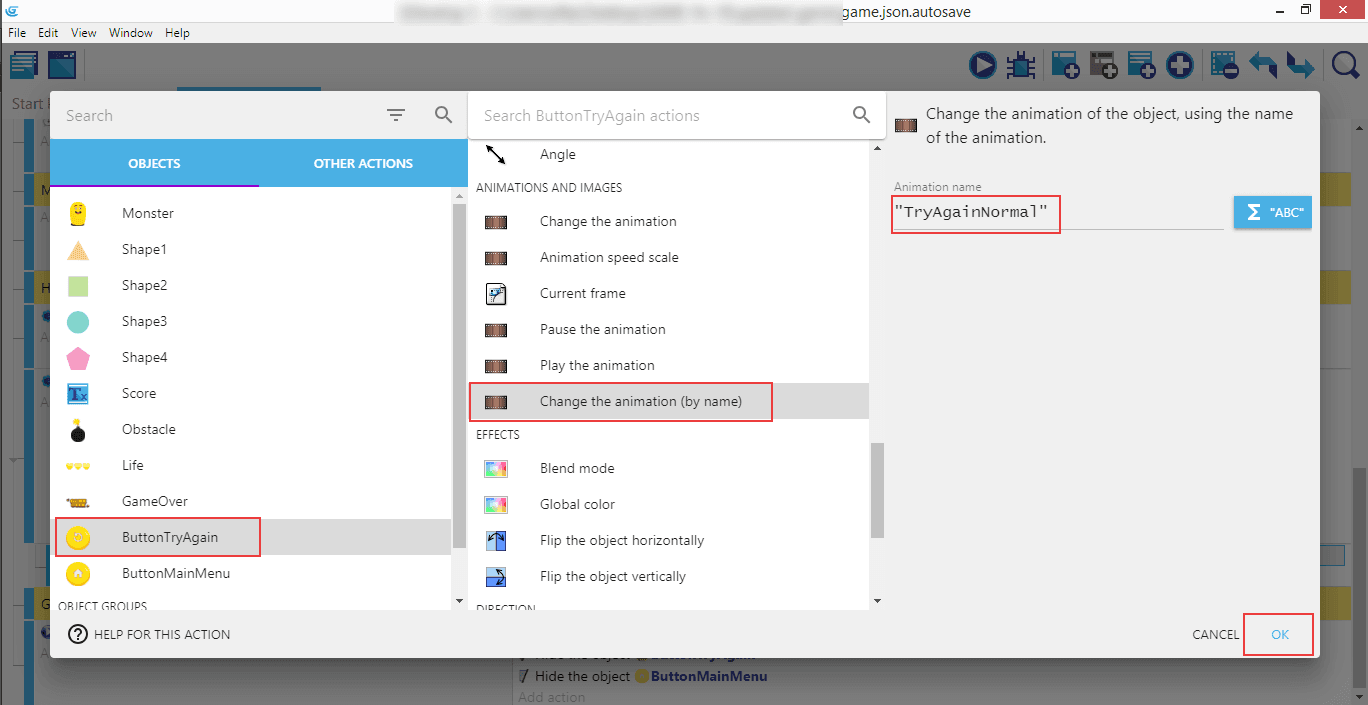The image size is (1368, 705).
Task: Click the help icon for this action
Action: click(78, 634)
